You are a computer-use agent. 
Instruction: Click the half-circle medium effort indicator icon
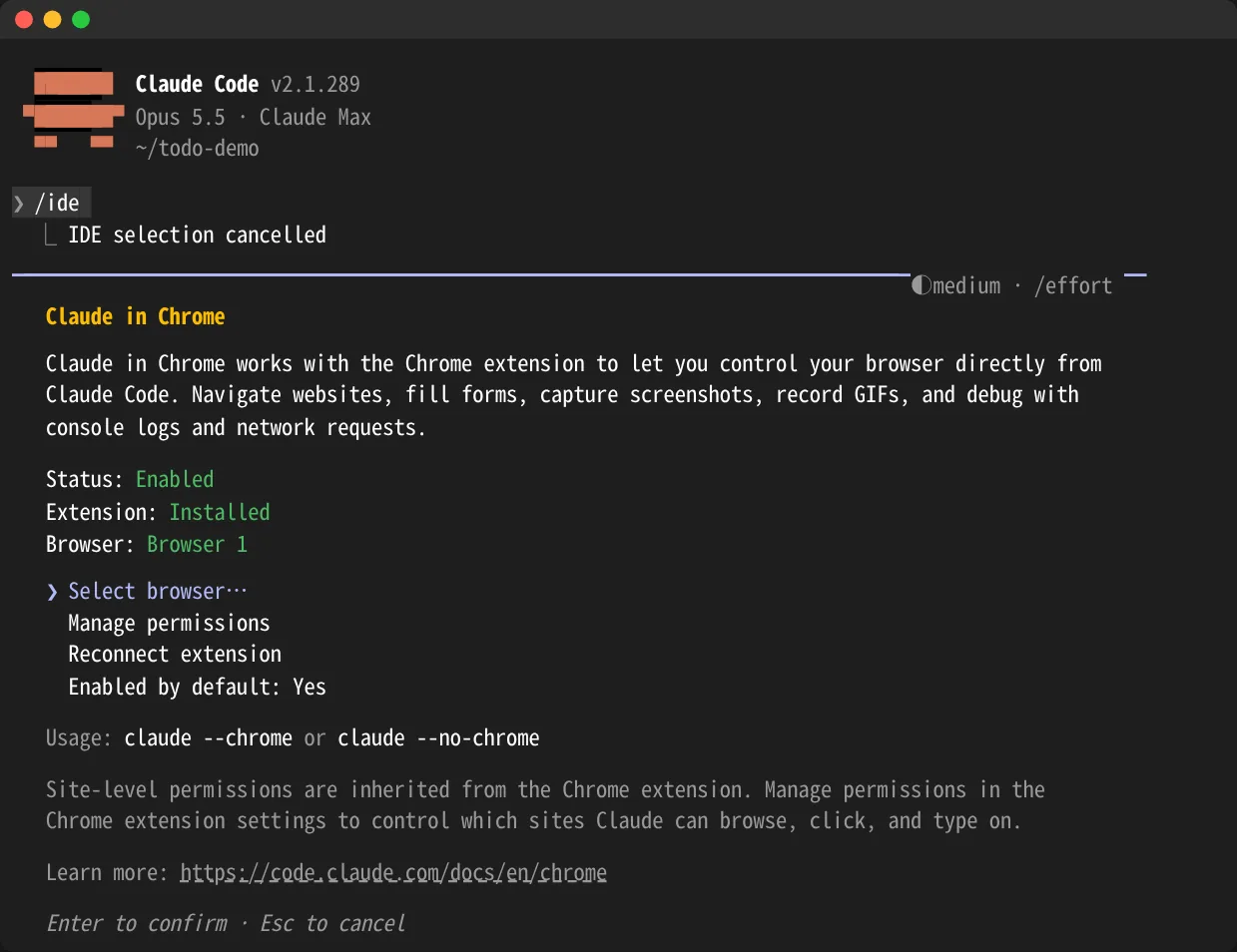pyautogui.click(x=921, y=285)
